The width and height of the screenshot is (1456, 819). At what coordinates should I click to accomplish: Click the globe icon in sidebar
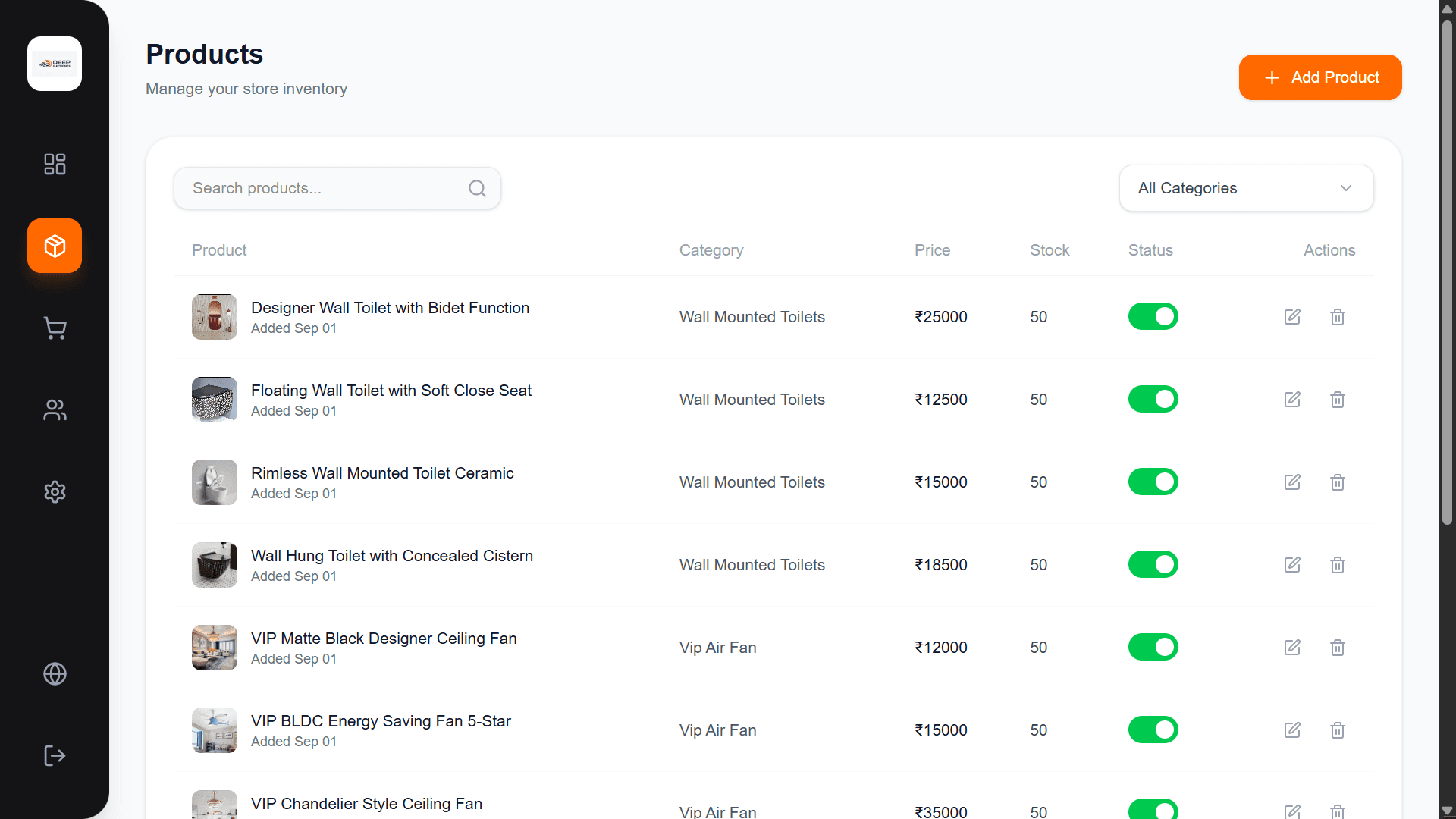(55, 673)
